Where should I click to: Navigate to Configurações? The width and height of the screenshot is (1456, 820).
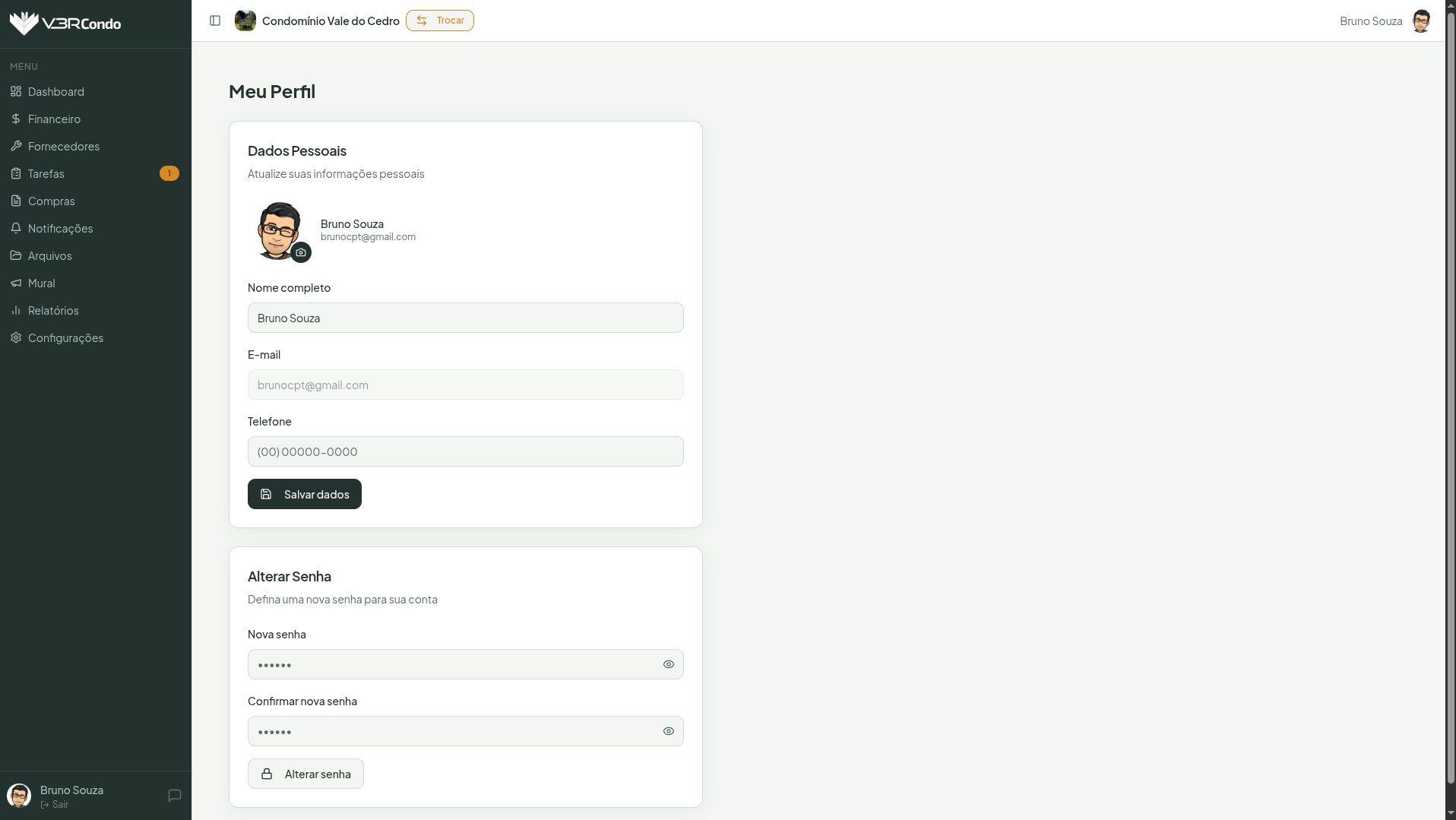point(65,338)
